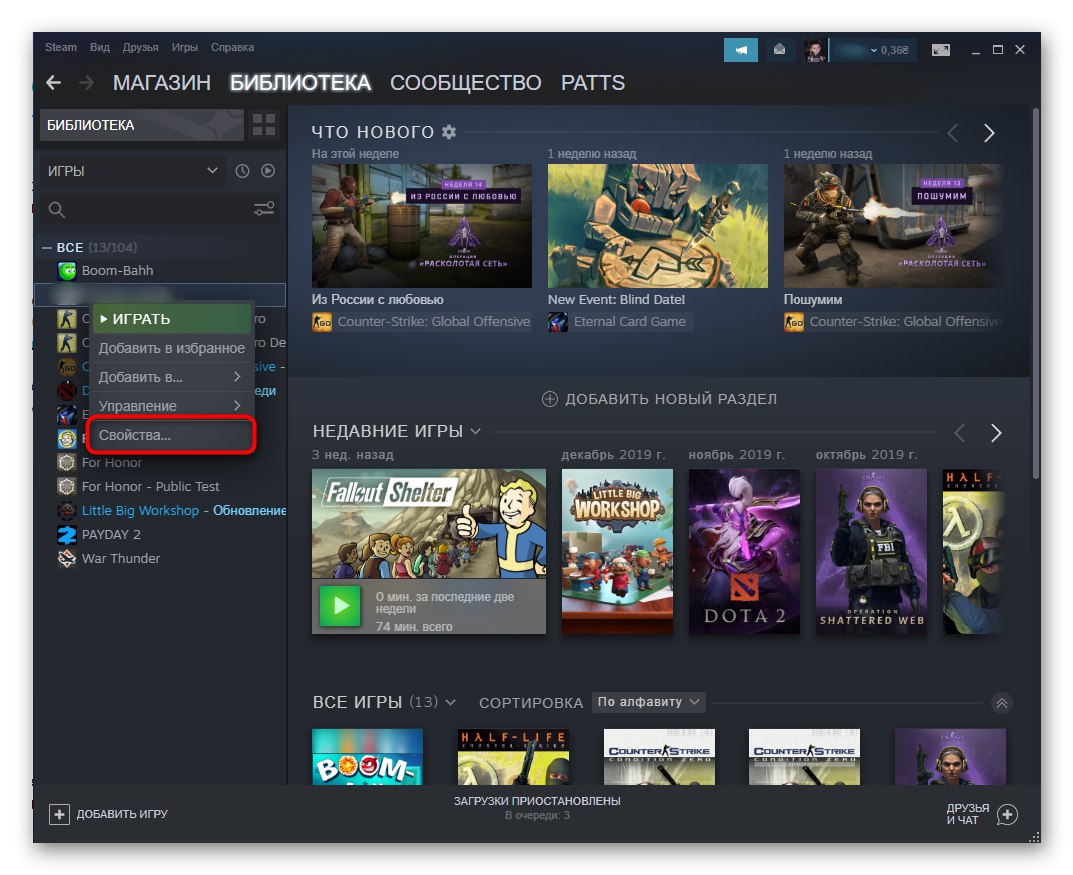Image resolution: width=1073 pixels, height=875 pixels.
Task: Select Добавить в избранное menu entry
Action: click(171, 348)
